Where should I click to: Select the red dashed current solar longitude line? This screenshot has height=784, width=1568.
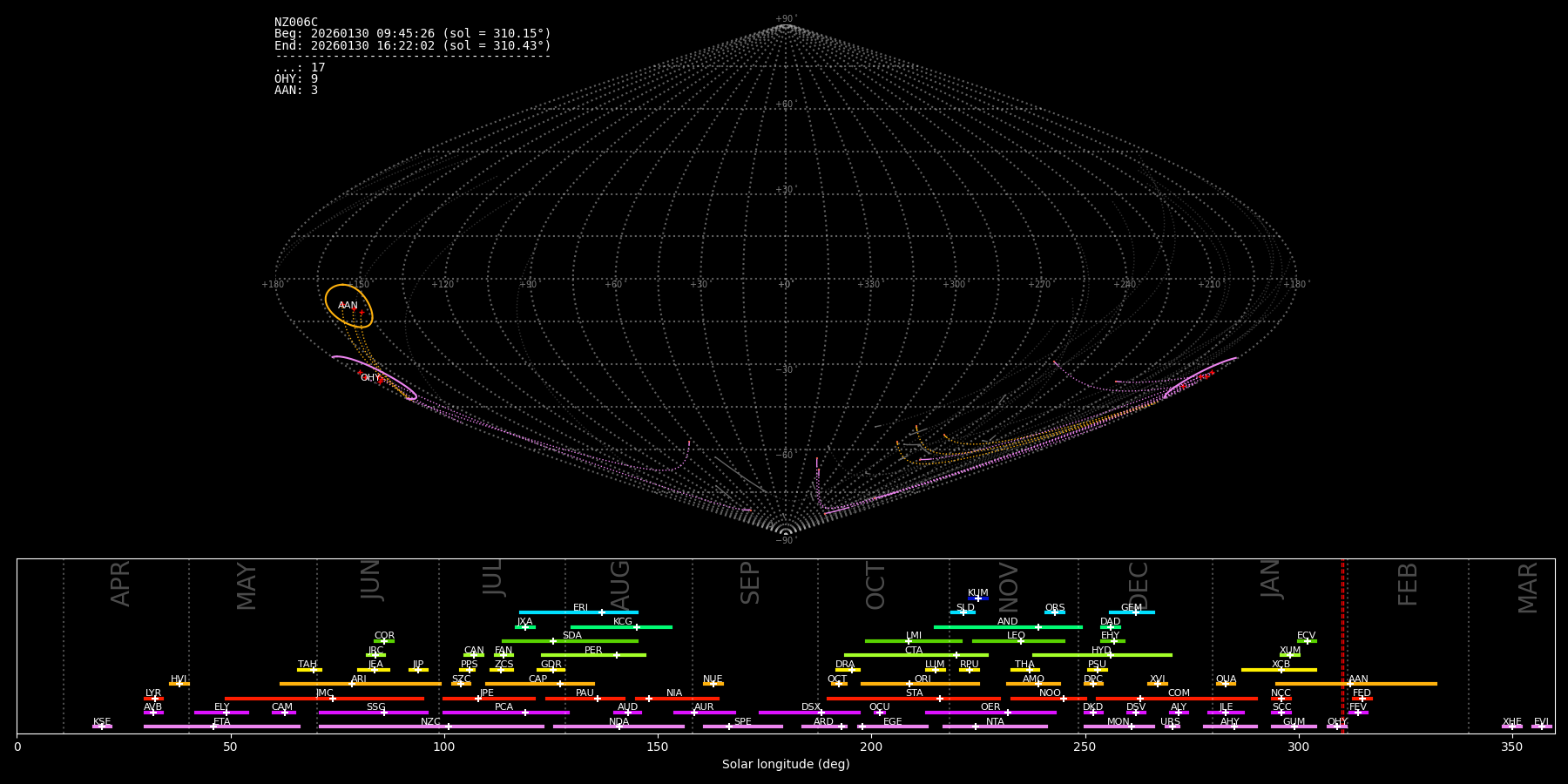pos(1342,645)
